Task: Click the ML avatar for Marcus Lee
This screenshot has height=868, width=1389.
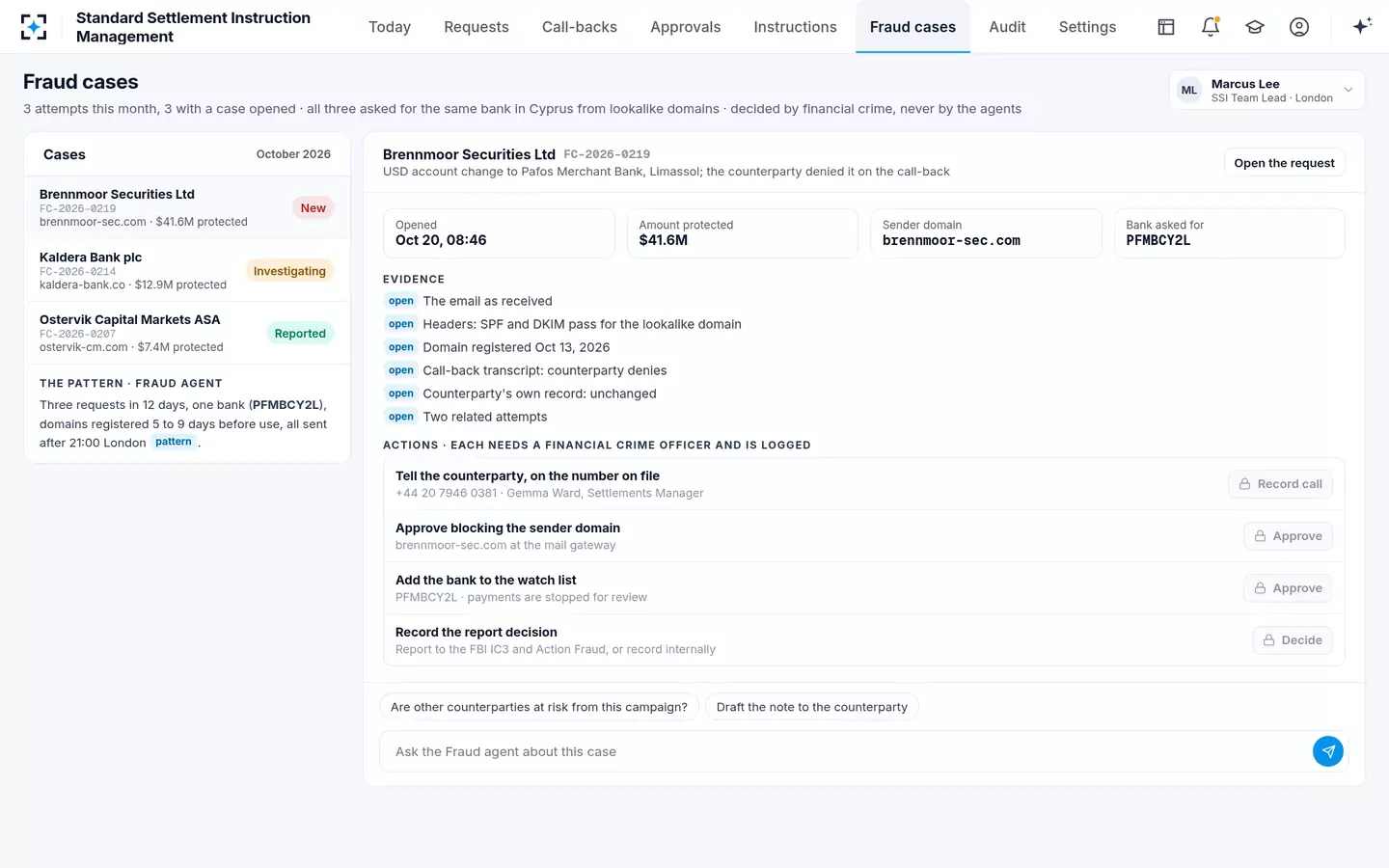Action: 1189,91
